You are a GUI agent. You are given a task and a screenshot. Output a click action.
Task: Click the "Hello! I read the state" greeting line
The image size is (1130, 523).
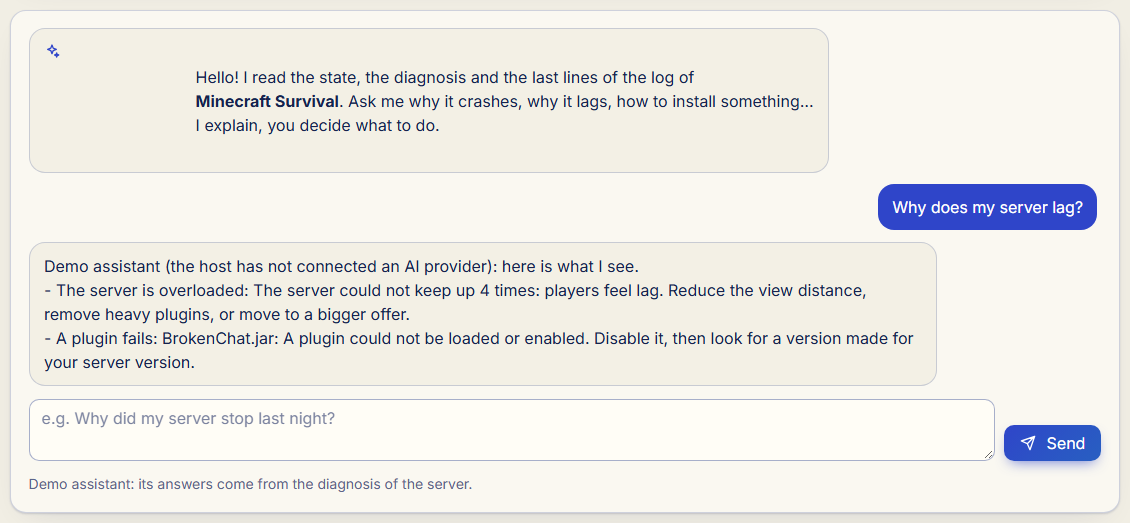coord(445,78)
